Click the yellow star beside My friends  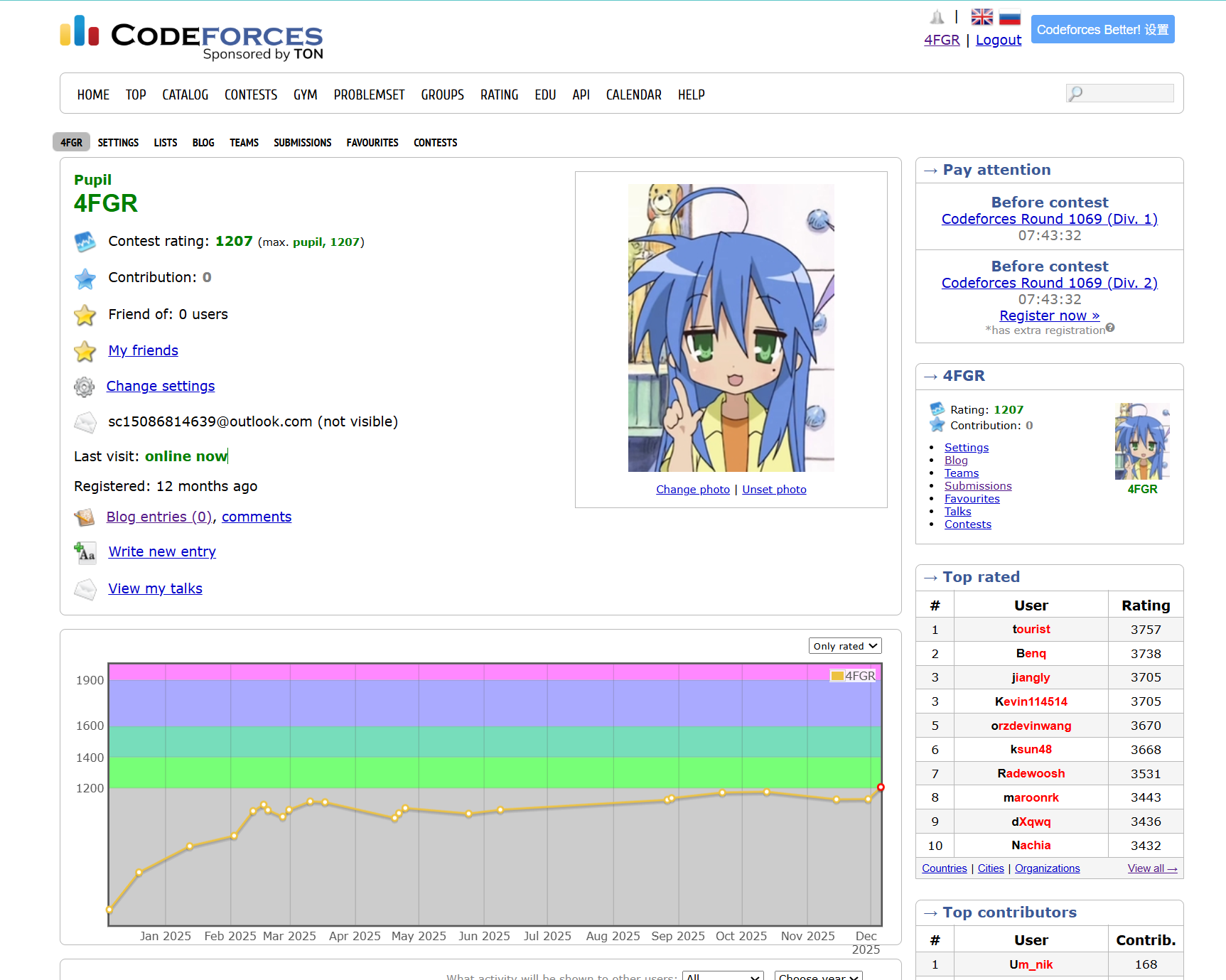point(85,351)
